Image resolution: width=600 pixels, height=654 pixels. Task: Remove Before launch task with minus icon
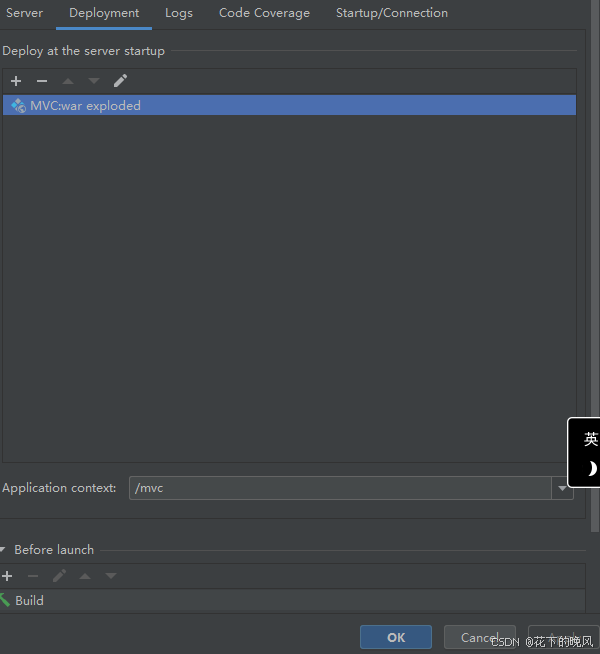click(33, 576)
